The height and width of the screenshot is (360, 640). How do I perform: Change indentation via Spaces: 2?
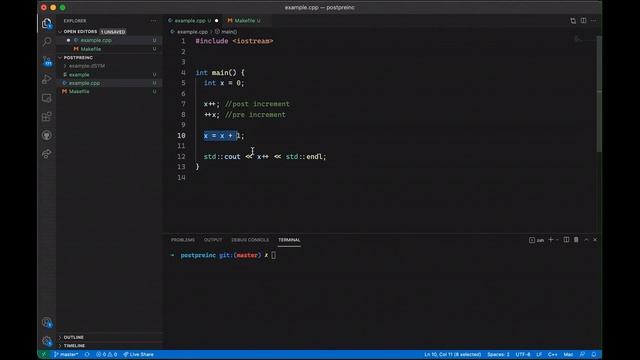click(x=498, y=354)
